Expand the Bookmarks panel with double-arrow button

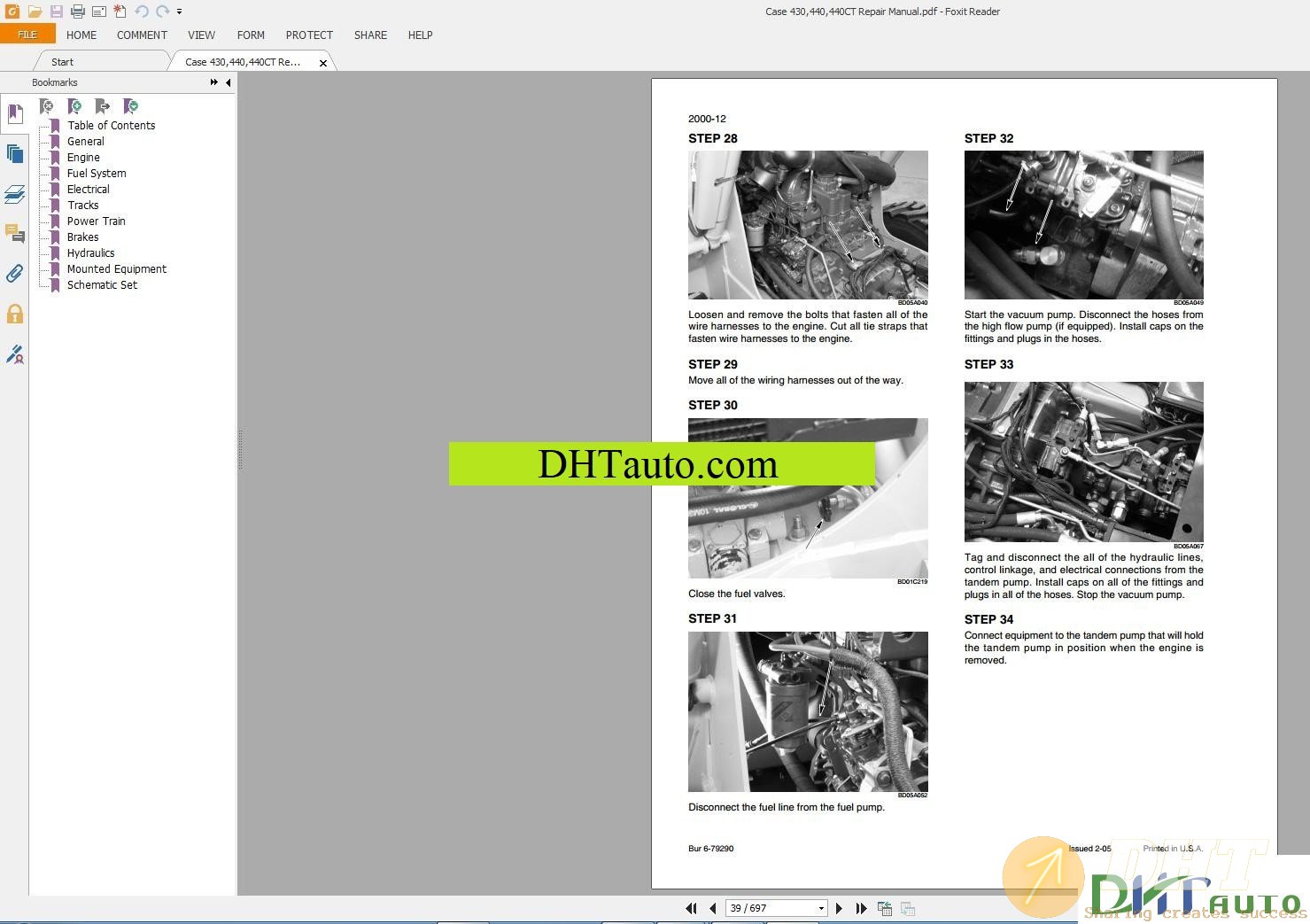(213, 82)
